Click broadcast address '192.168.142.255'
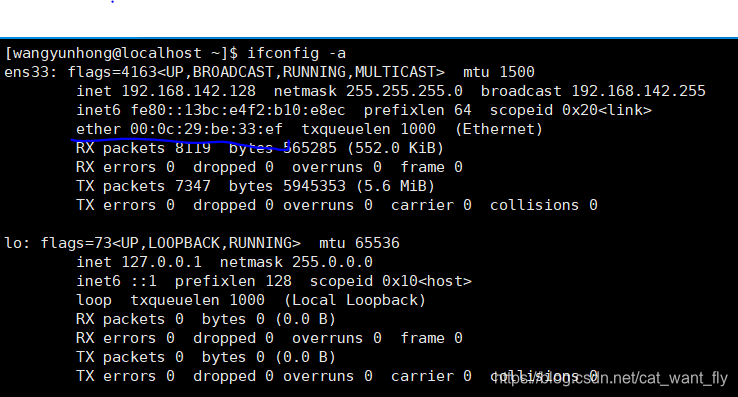The width and height of the screenshot is (738, 397). coord(639,91)
